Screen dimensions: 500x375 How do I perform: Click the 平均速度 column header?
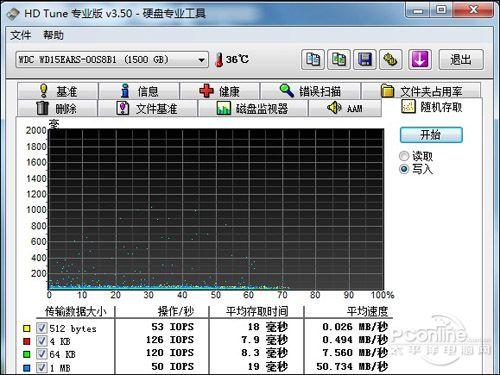pyautogui.click(x=367, y=311)
